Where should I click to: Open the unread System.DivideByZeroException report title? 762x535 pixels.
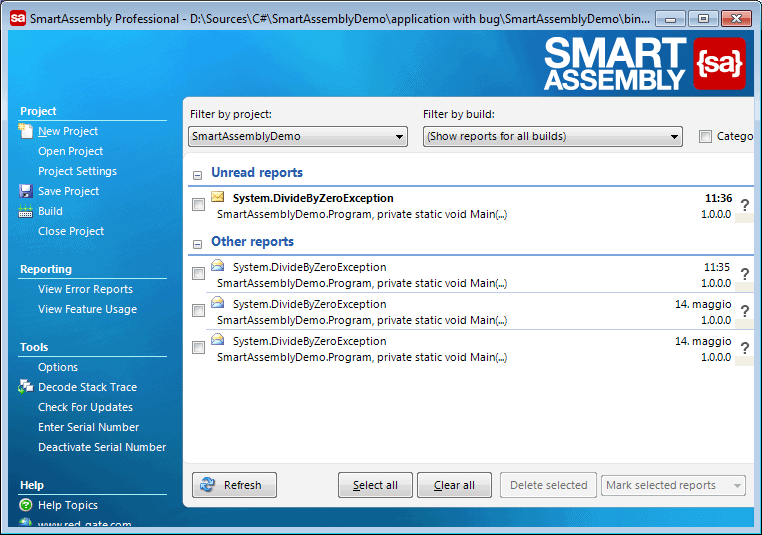click(x=313, y=198)
